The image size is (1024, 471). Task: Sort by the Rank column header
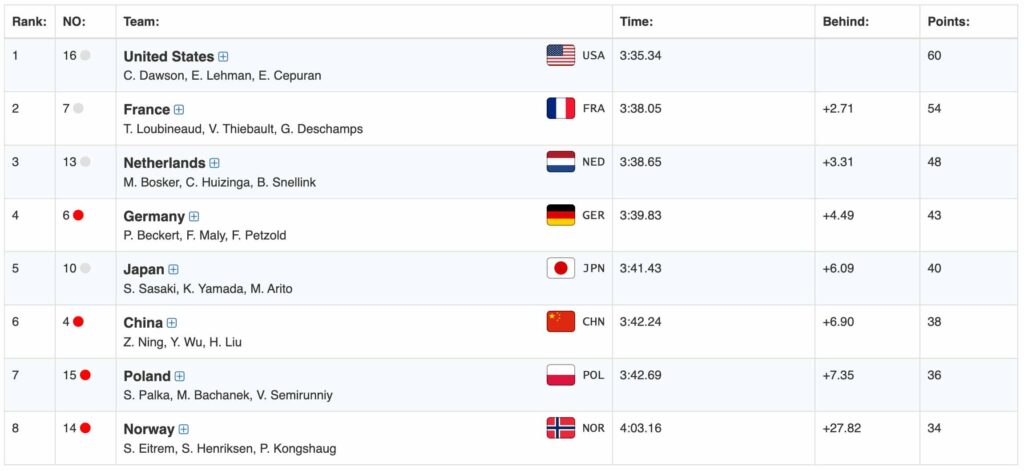pos(28,21)
